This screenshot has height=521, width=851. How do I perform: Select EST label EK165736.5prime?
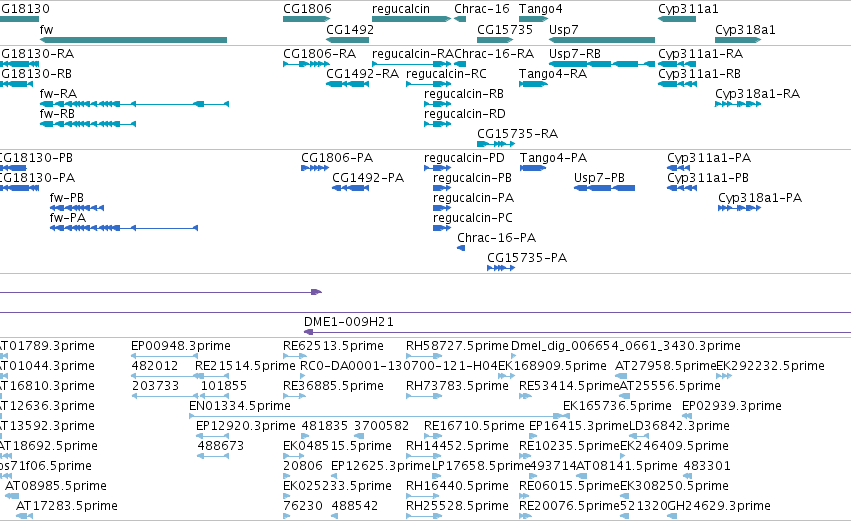tap(618, 406)
